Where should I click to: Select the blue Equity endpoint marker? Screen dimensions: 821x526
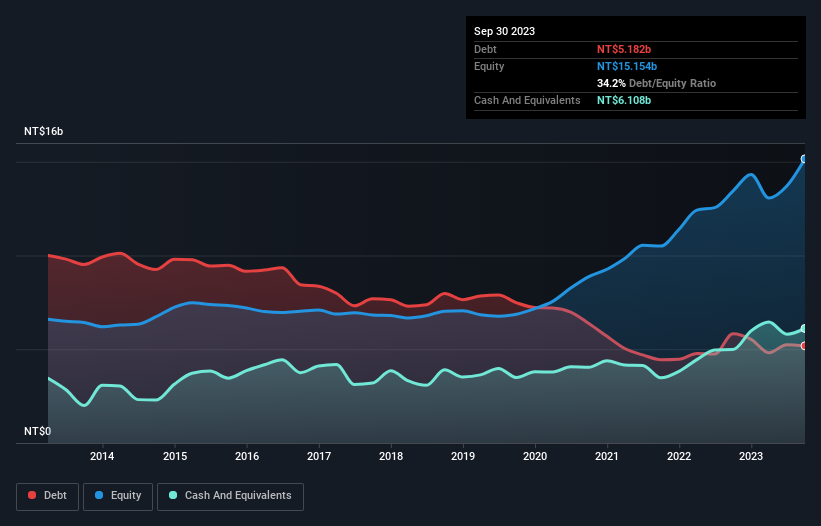[804, 159]
